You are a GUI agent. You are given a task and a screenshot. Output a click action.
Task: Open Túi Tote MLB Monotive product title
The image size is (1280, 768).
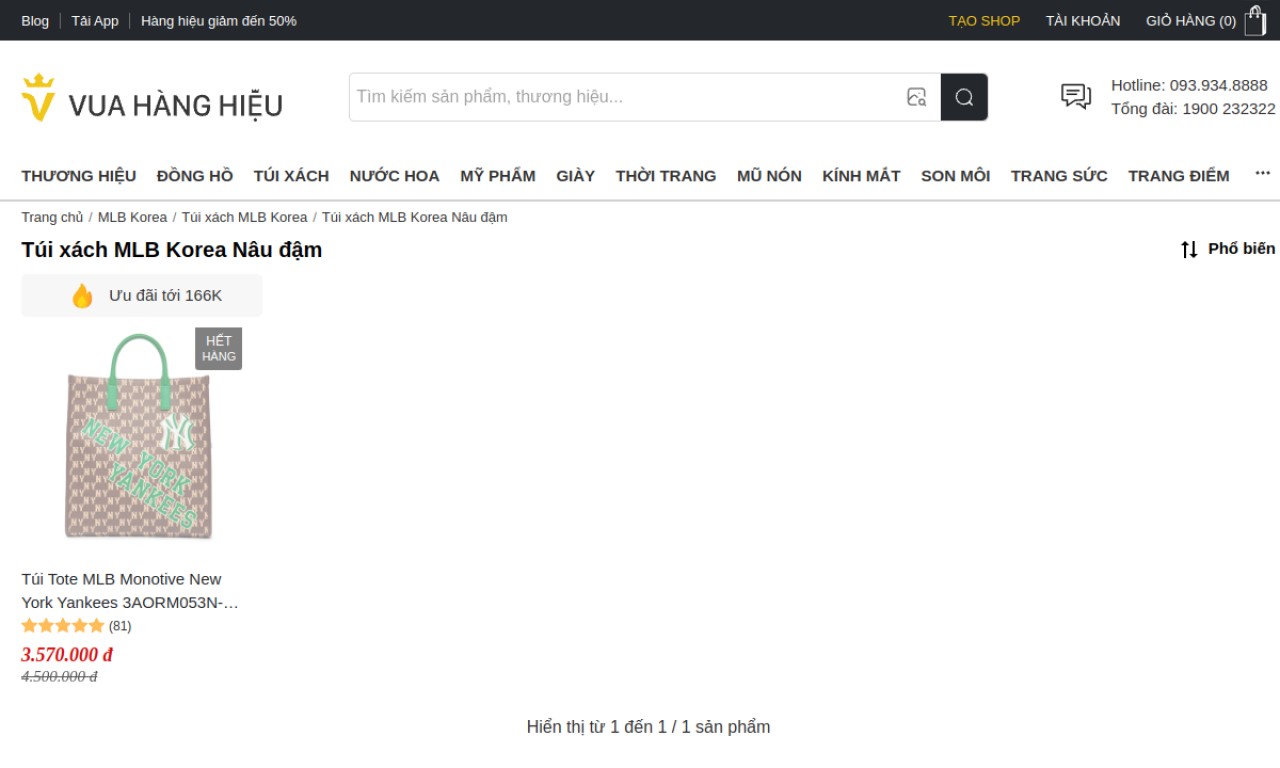coord(131,591)
